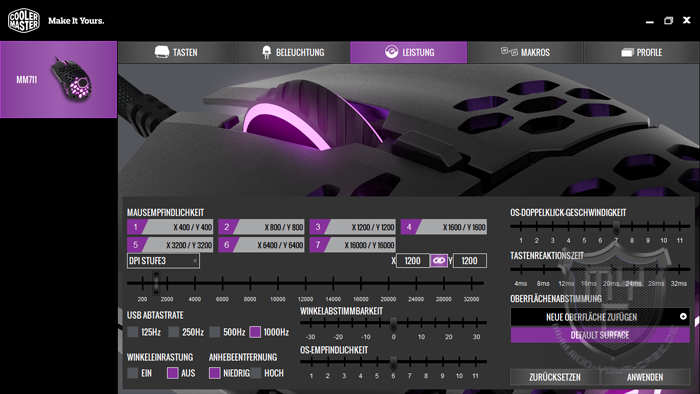Screen dimensions: 700x394
Task: Open the DPI STUFE3 dropdown
Action: (163, 261)
